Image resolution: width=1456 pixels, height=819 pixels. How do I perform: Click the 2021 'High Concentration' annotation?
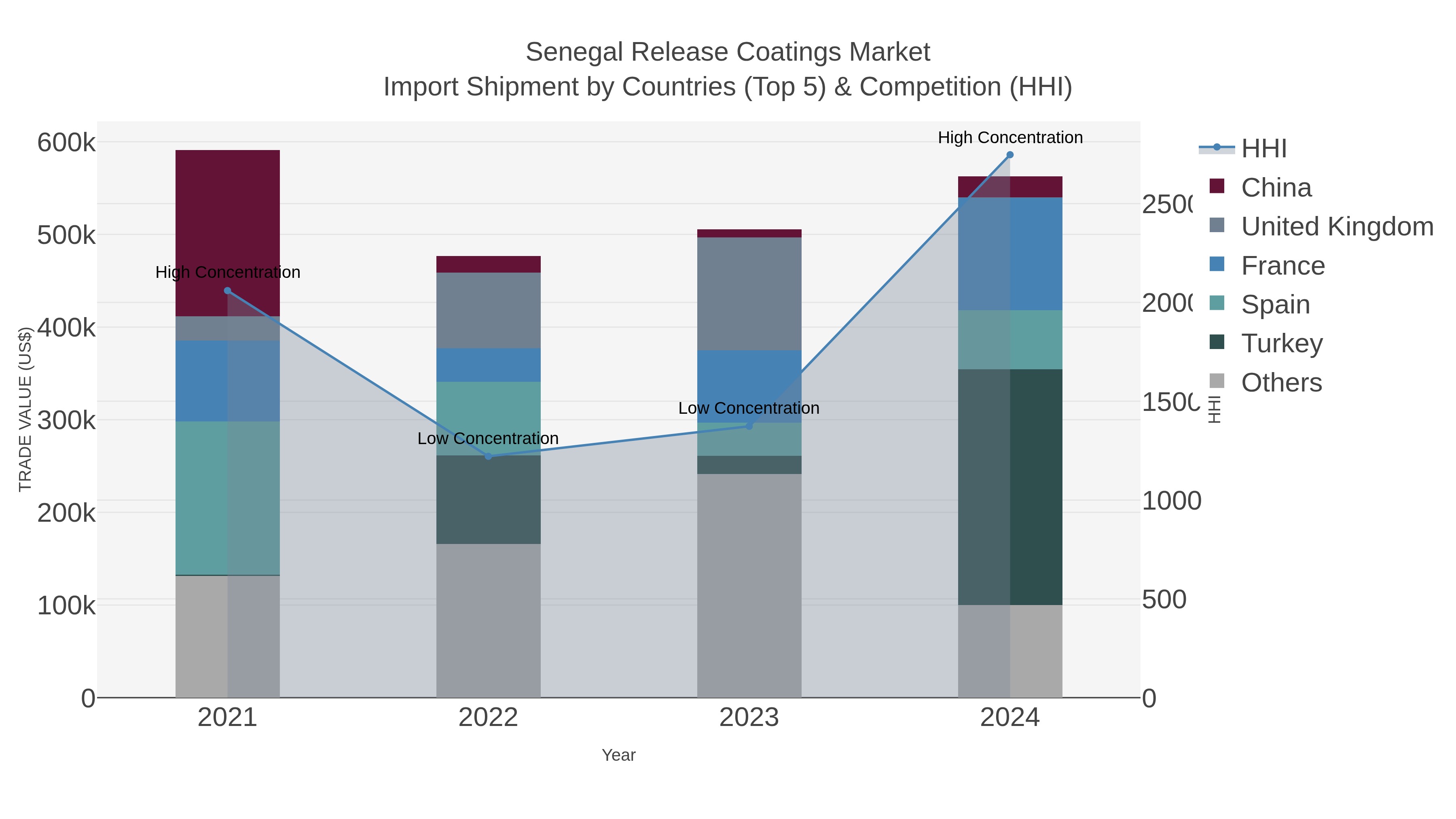click(228, 272)
